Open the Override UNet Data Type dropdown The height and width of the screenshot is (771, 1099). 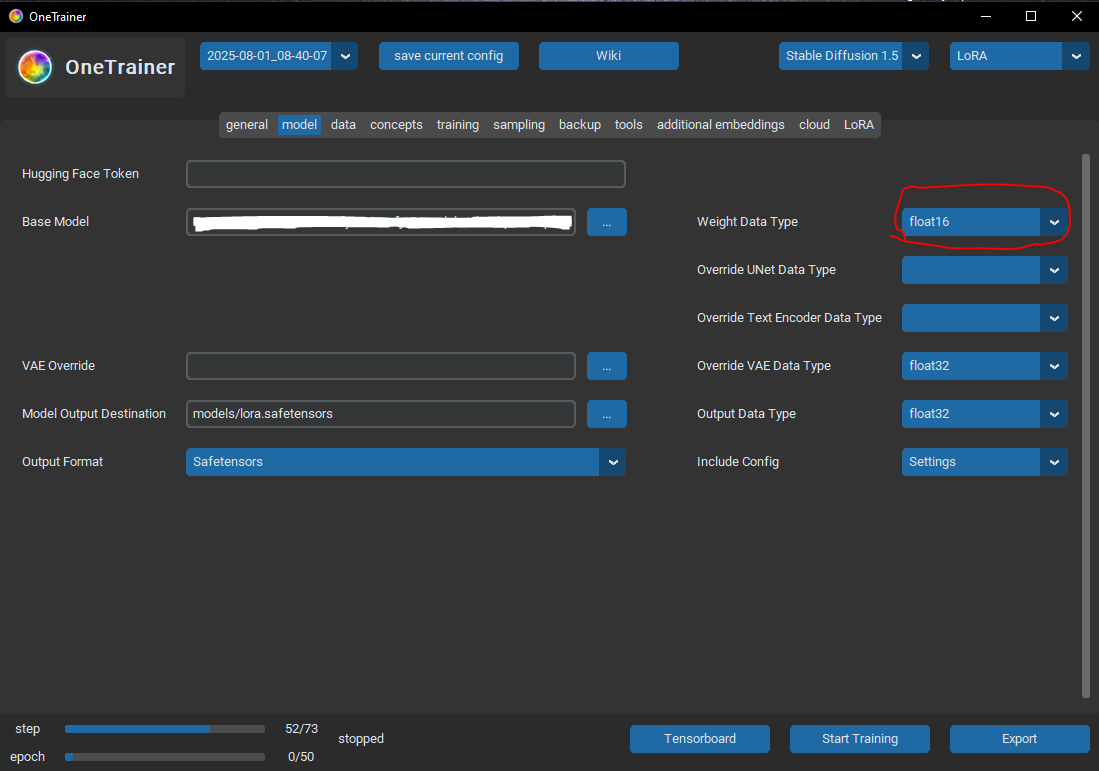pos(984,270)
